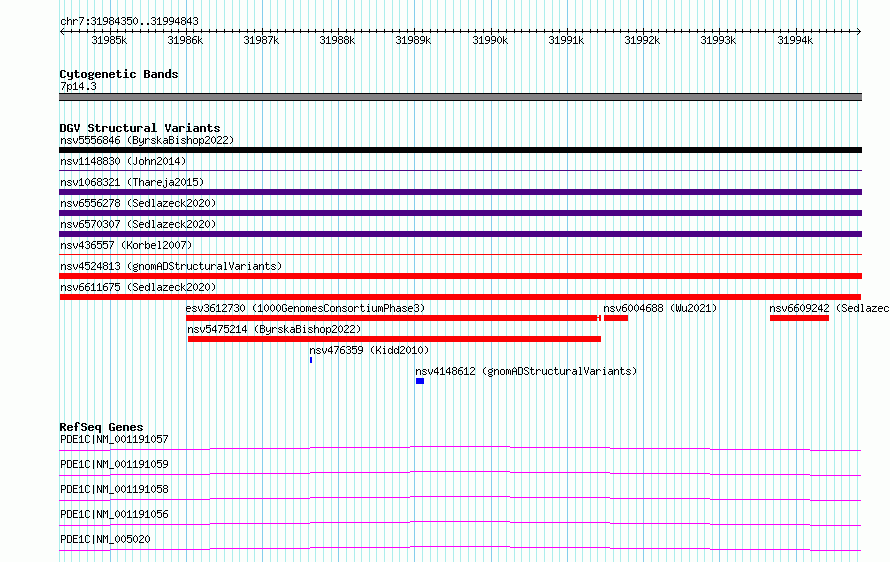Open nsv1068321 (Thareja2015) variant label

132,182
